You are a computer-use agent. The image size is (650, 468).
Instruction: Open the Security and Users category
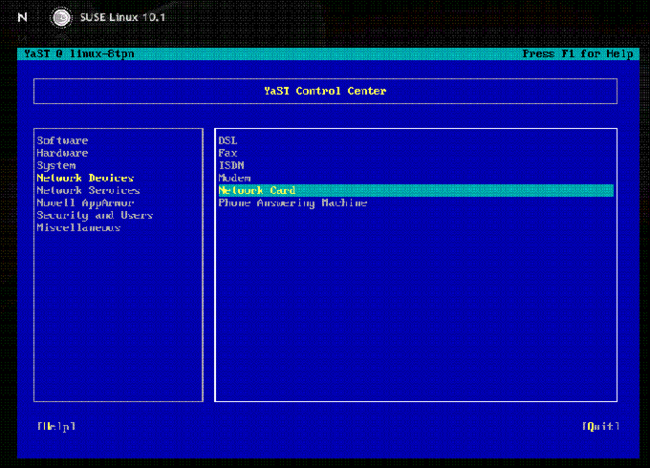(95, 215)
